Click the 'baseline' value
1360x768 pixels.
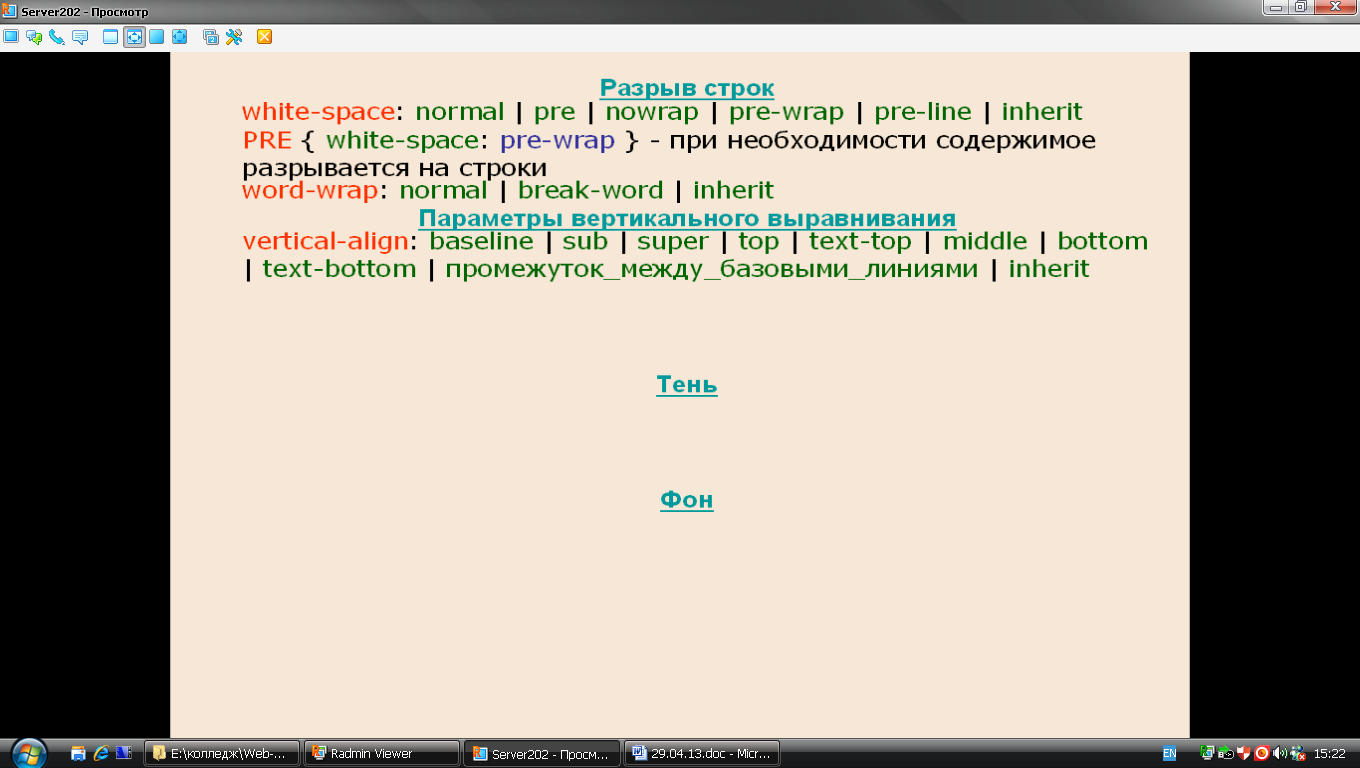pos(481,240)
